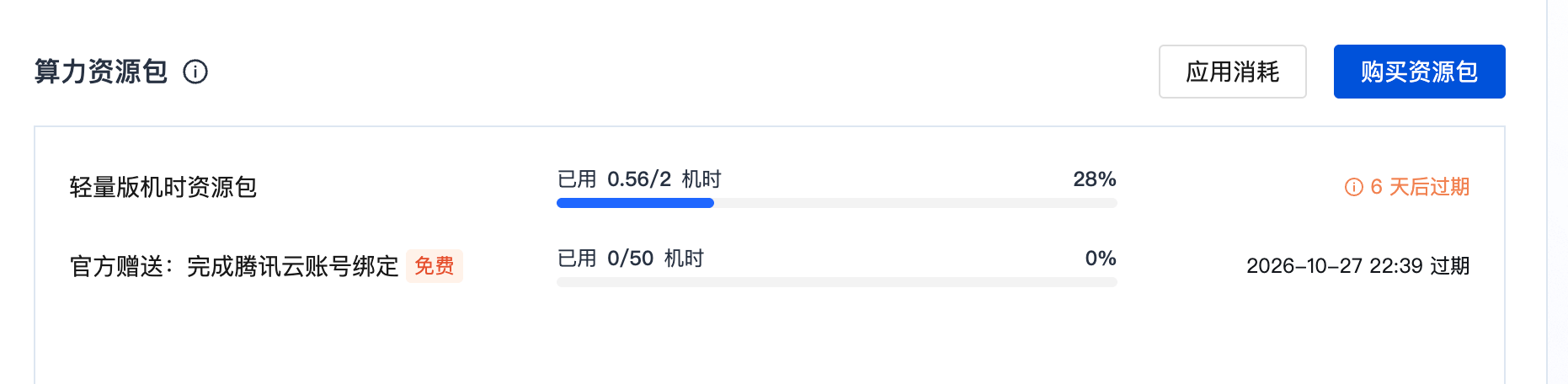Open the 应用消耗 page

tap(1232, 72)
